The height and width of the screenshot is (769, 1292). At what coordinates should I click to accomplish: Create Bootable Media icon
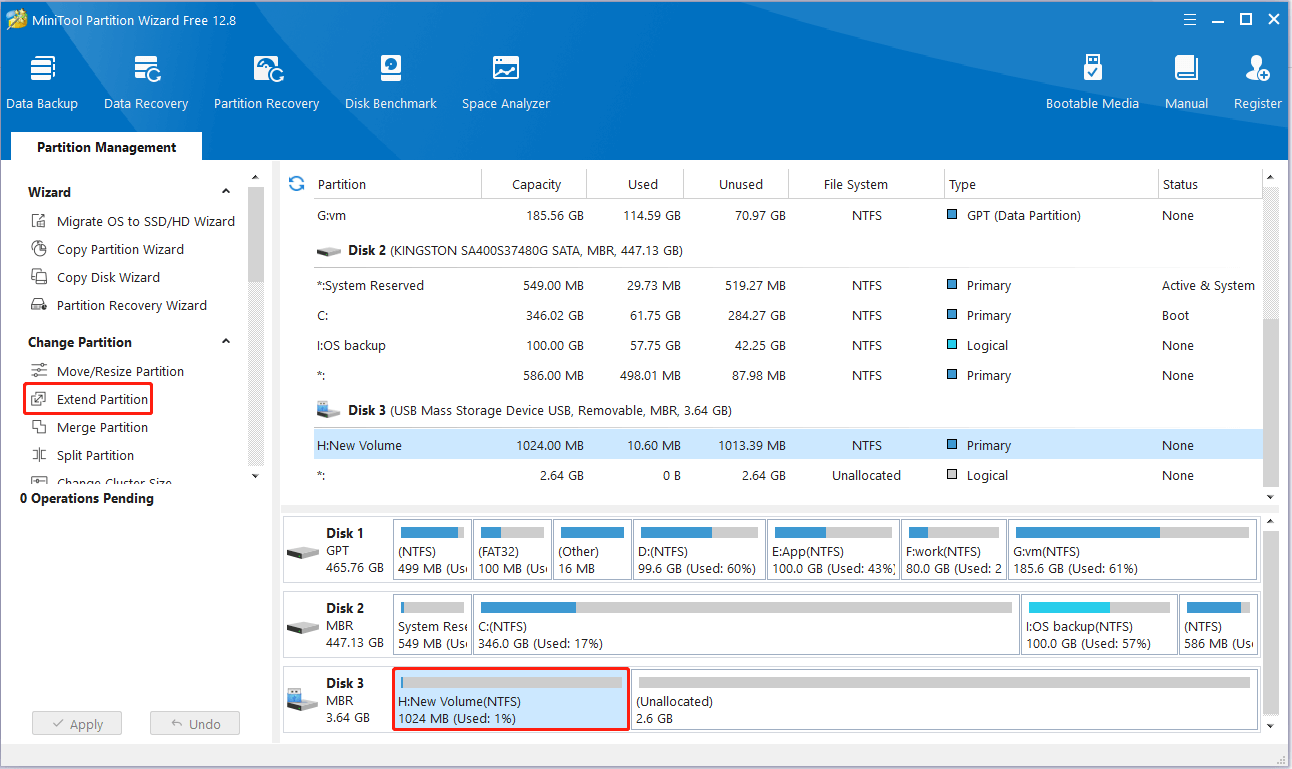(x=1092, y=69)
